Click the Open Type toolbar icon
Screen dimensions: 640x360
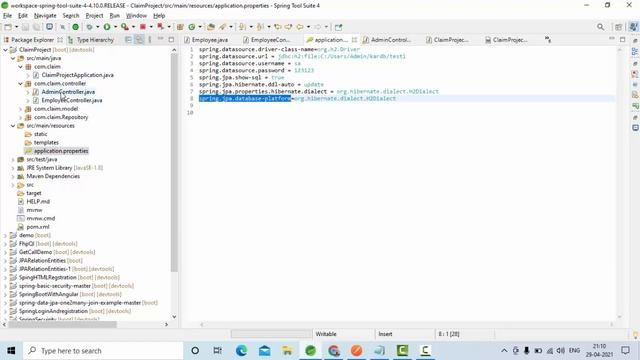click(211, 27)
